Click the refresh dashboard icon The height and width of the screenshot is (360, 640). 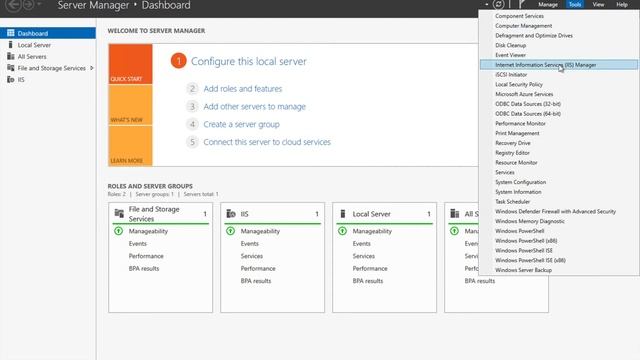pos(498,4)
